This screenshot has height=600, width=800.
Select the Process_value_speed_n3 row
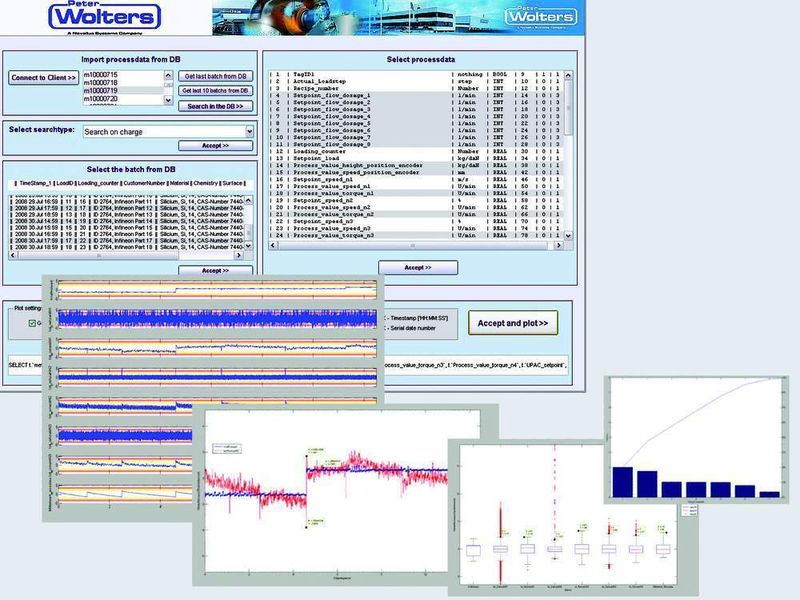coord(415,229)
